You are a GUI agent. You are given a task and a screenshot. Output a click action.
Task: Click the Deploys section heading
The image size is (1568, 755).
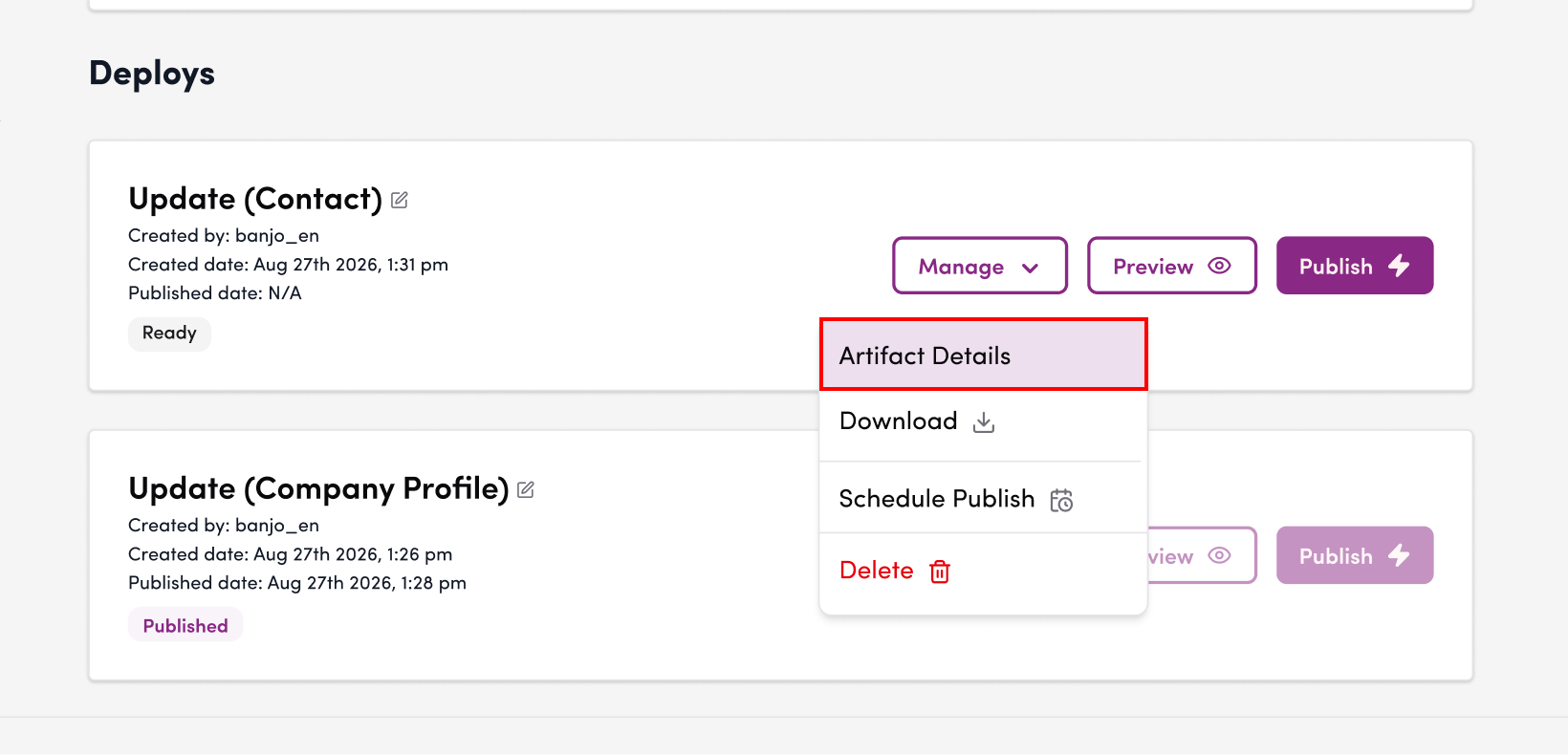click(152, 74)
